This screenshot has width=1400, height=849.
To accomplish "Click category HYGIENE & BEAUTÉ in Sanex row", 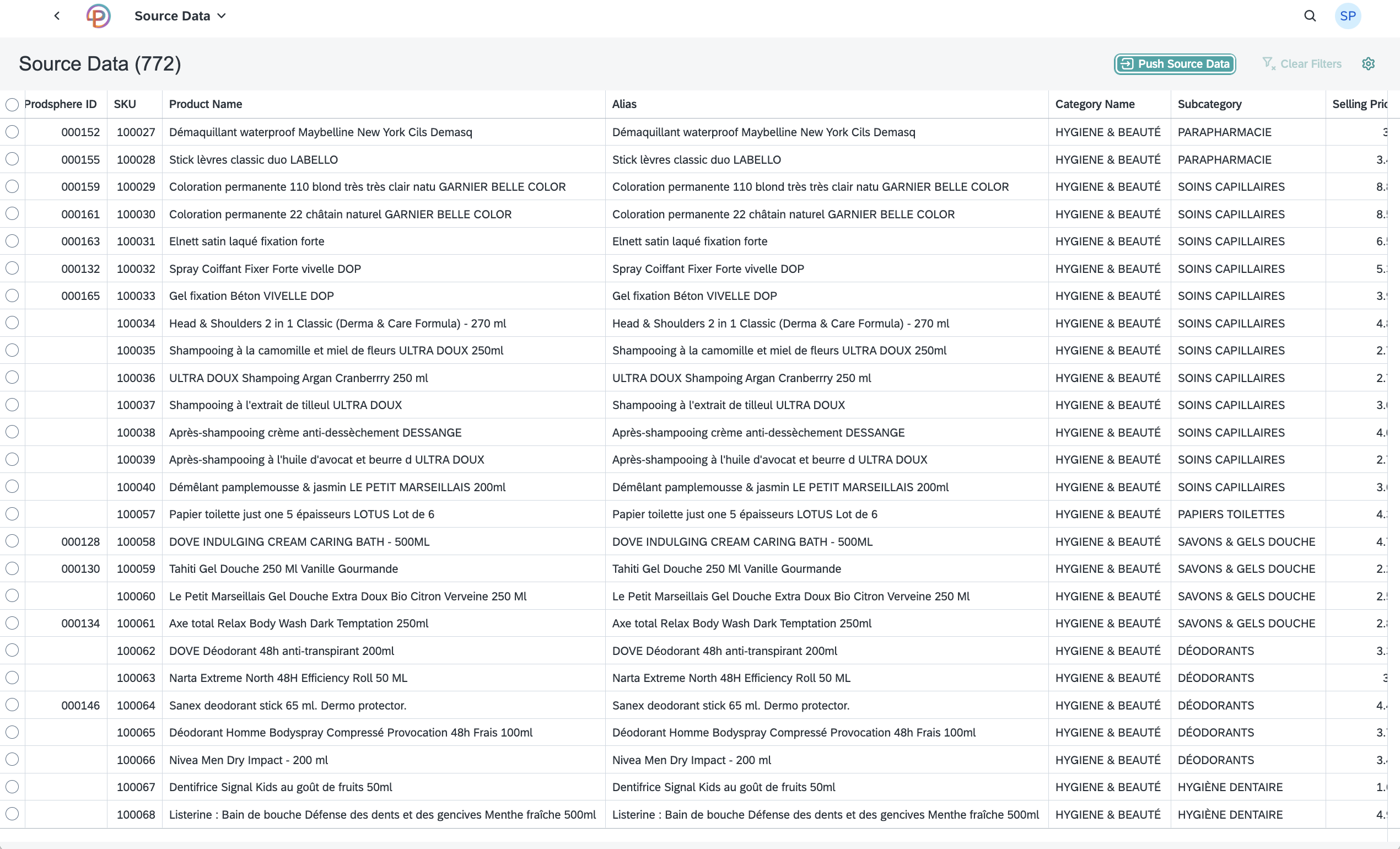I will click(1107, 705).
